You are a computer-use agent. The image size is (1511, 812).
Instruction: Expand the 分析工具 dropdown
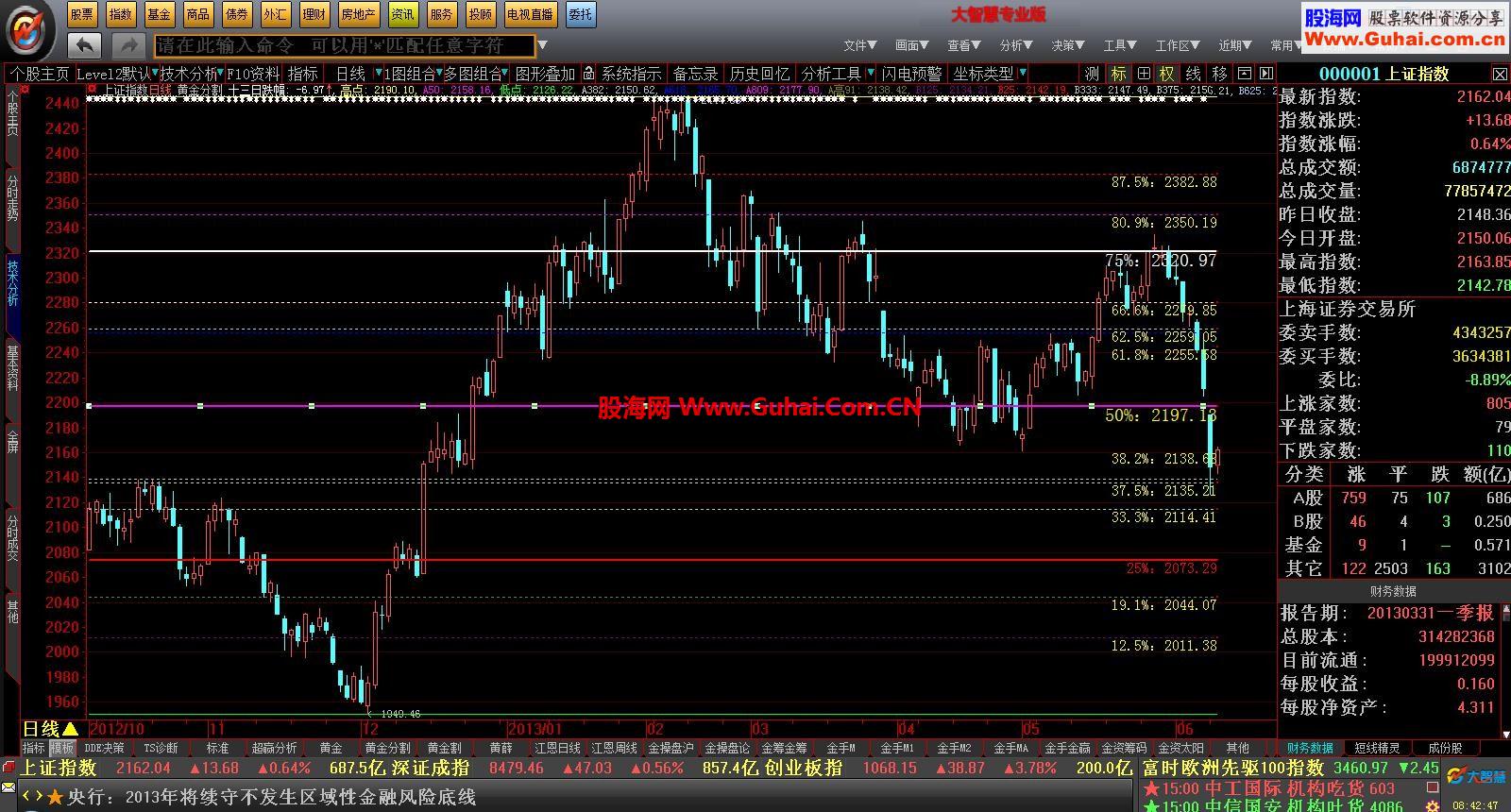pos(869,73)
